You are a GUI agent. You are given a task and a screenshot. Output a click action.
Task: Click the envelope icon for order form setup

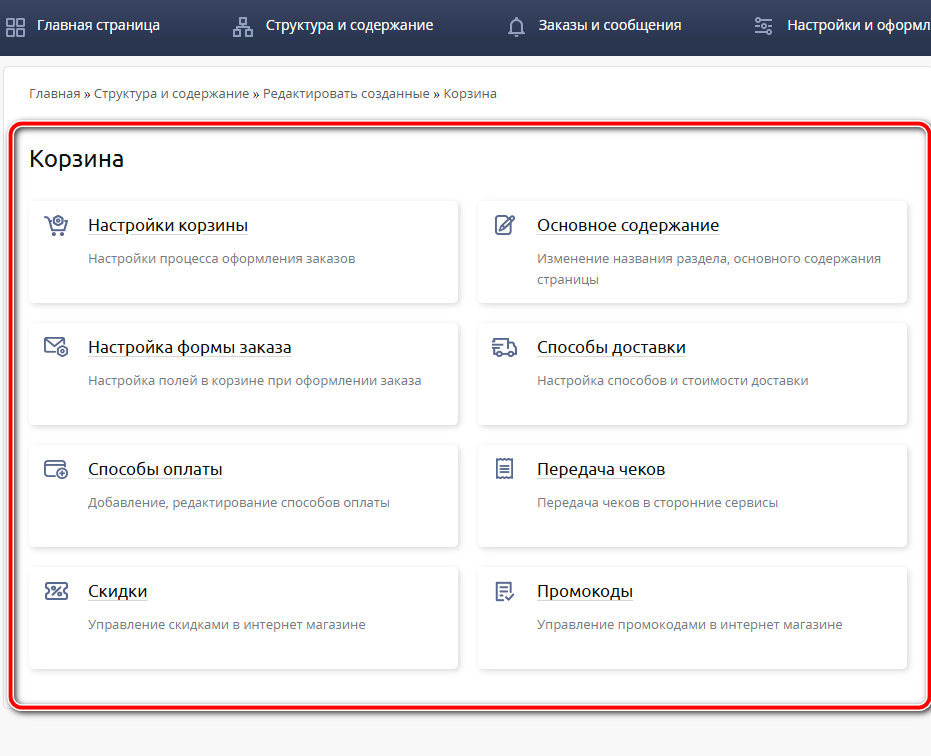(56, 347)
